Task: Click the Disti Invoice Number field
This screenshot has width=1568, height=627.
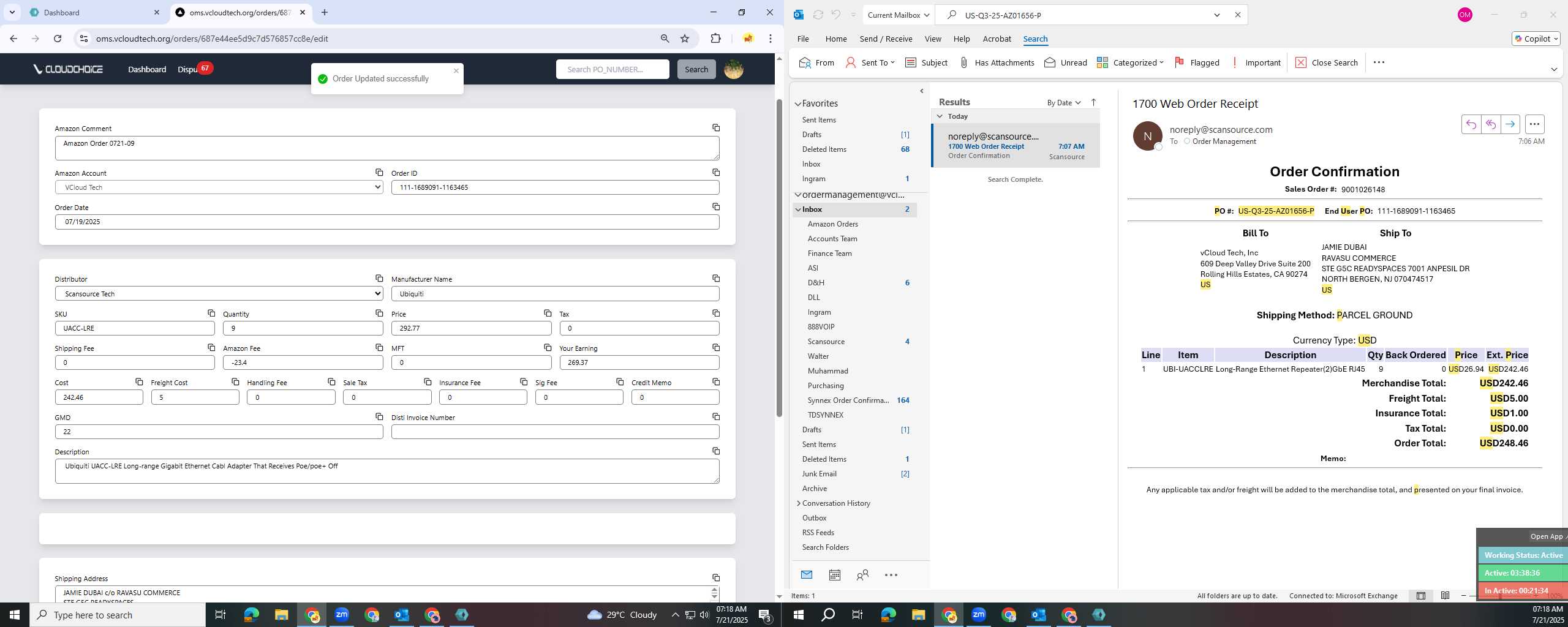Action: click(x=555, y=432)
